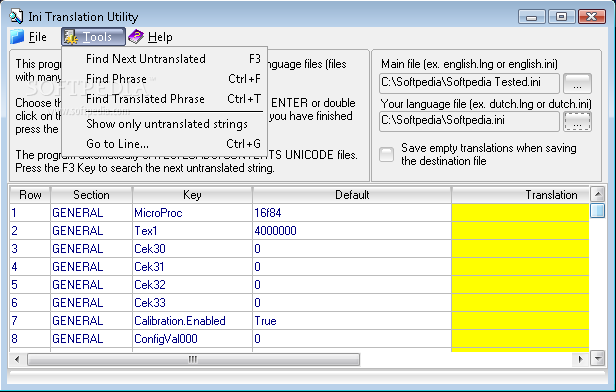The image size is (616, 392).
Task: Select the Cek33 key cell
Action: tap(192, 303)
